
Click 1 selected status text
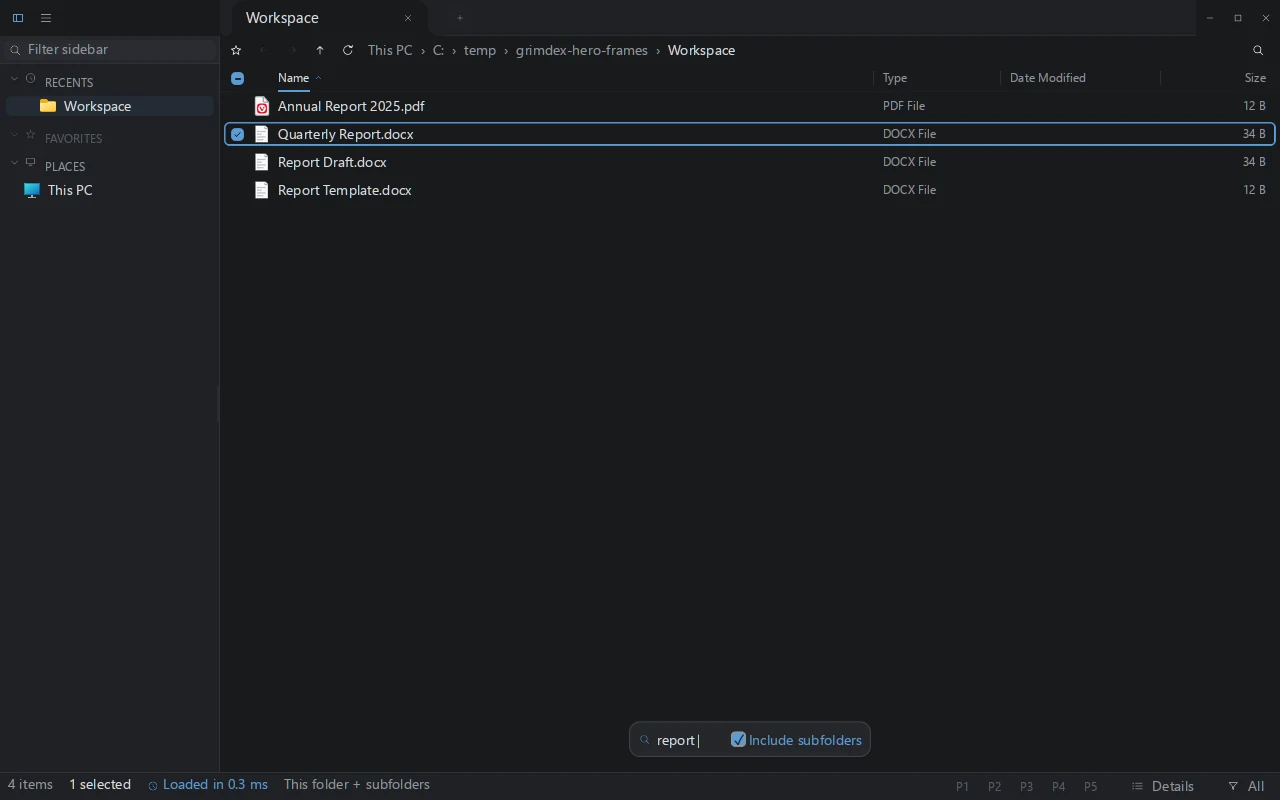pyautogui.click(x=100, y=785)
